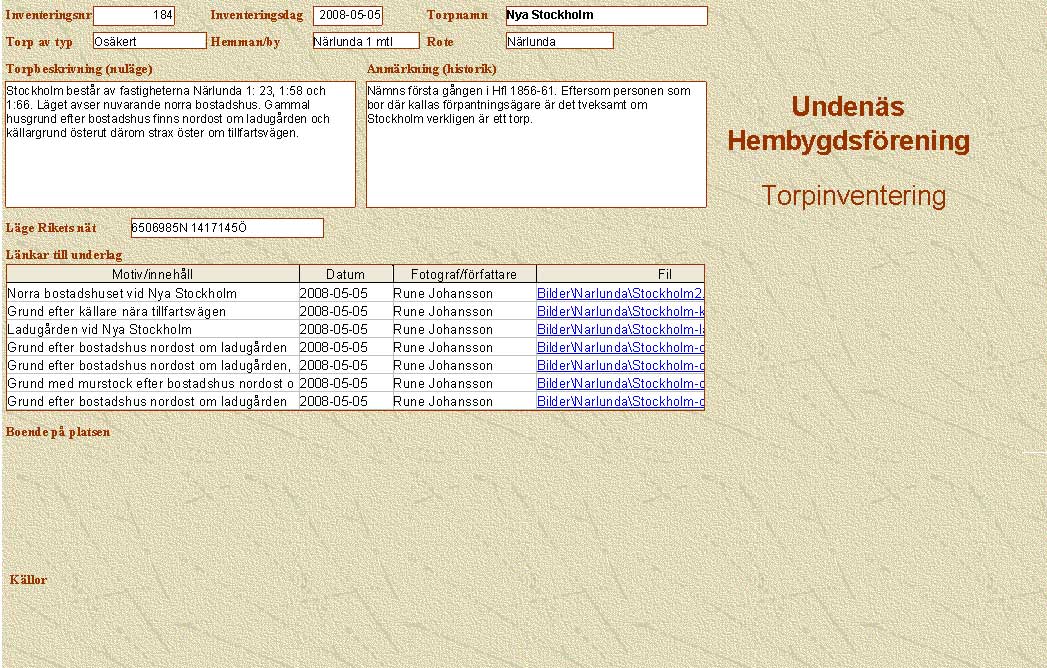The height and width of the screenshot is (668, 1047).
Task: Select the Rote field containing Närlunda
Action: pyautogui.click(x=559, y=41)
